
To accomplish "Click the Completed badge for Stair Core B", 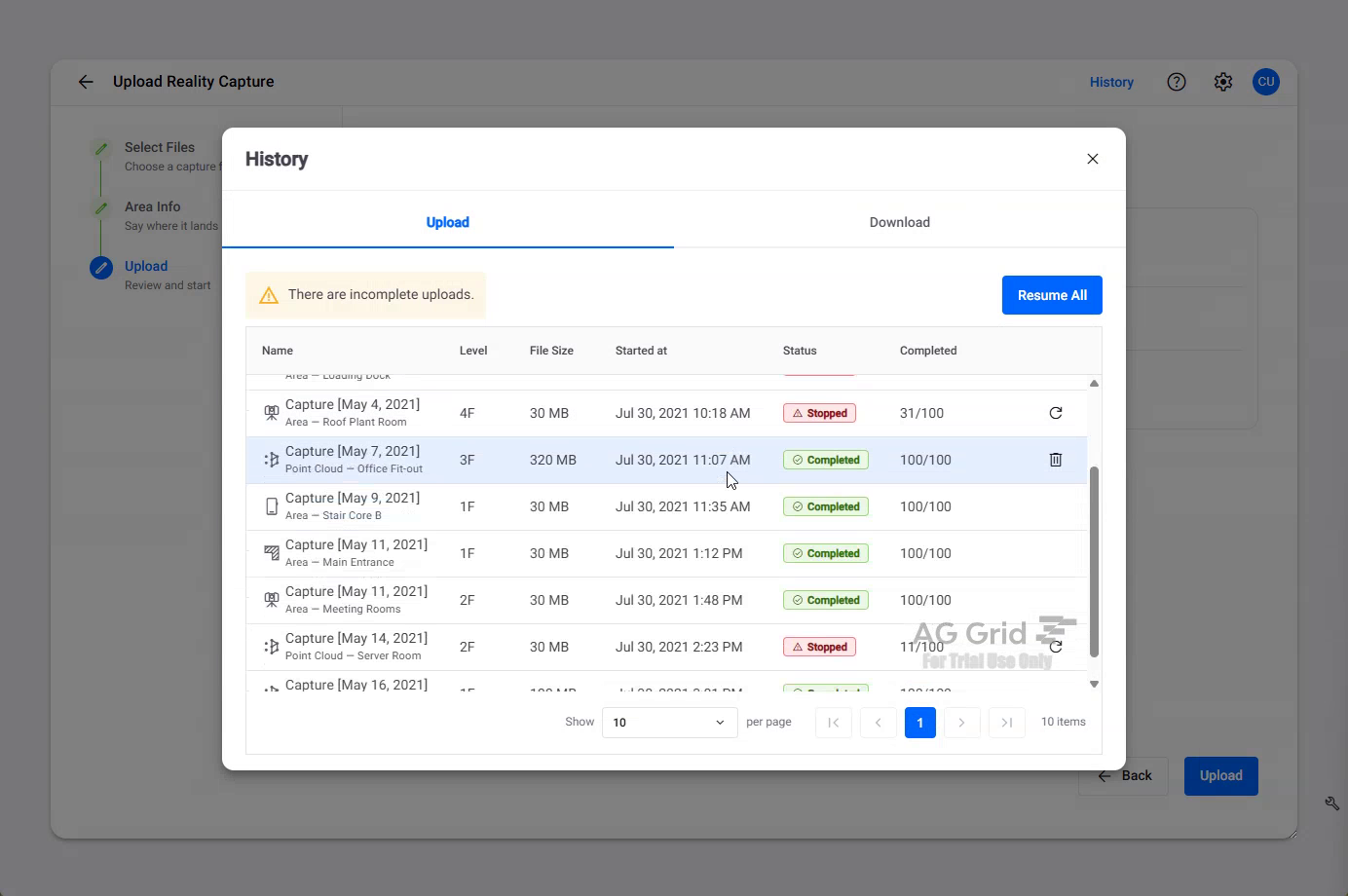I will click(x=826, y=506).
